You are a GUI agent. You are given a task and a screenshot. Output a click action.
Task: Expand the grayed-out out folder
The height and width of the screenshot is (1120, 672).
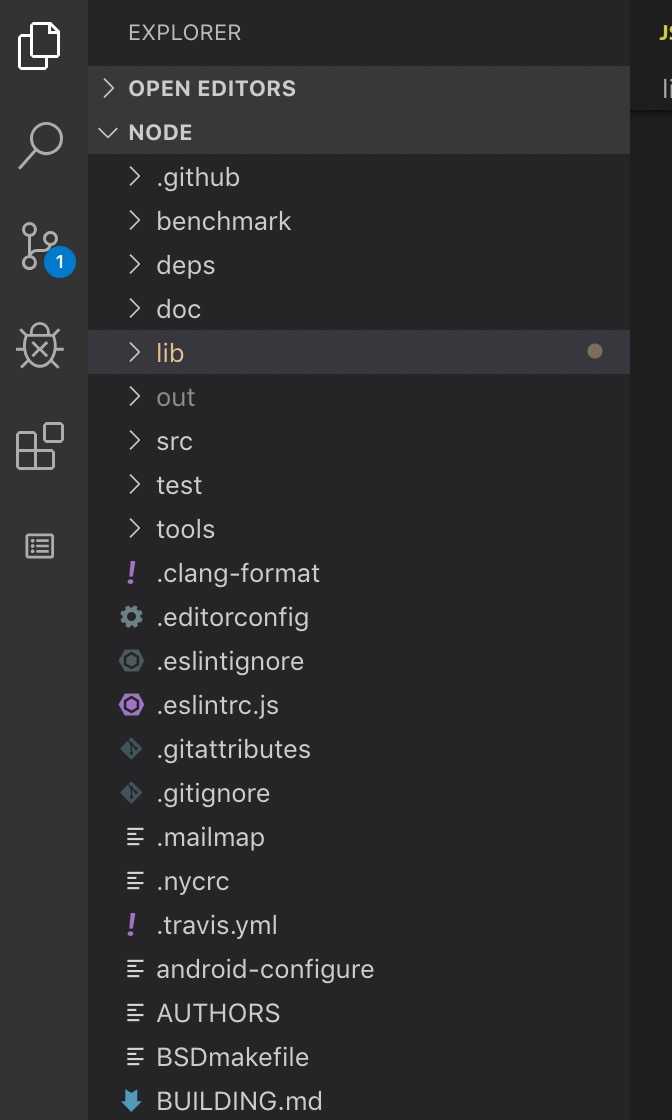point(175,397)
